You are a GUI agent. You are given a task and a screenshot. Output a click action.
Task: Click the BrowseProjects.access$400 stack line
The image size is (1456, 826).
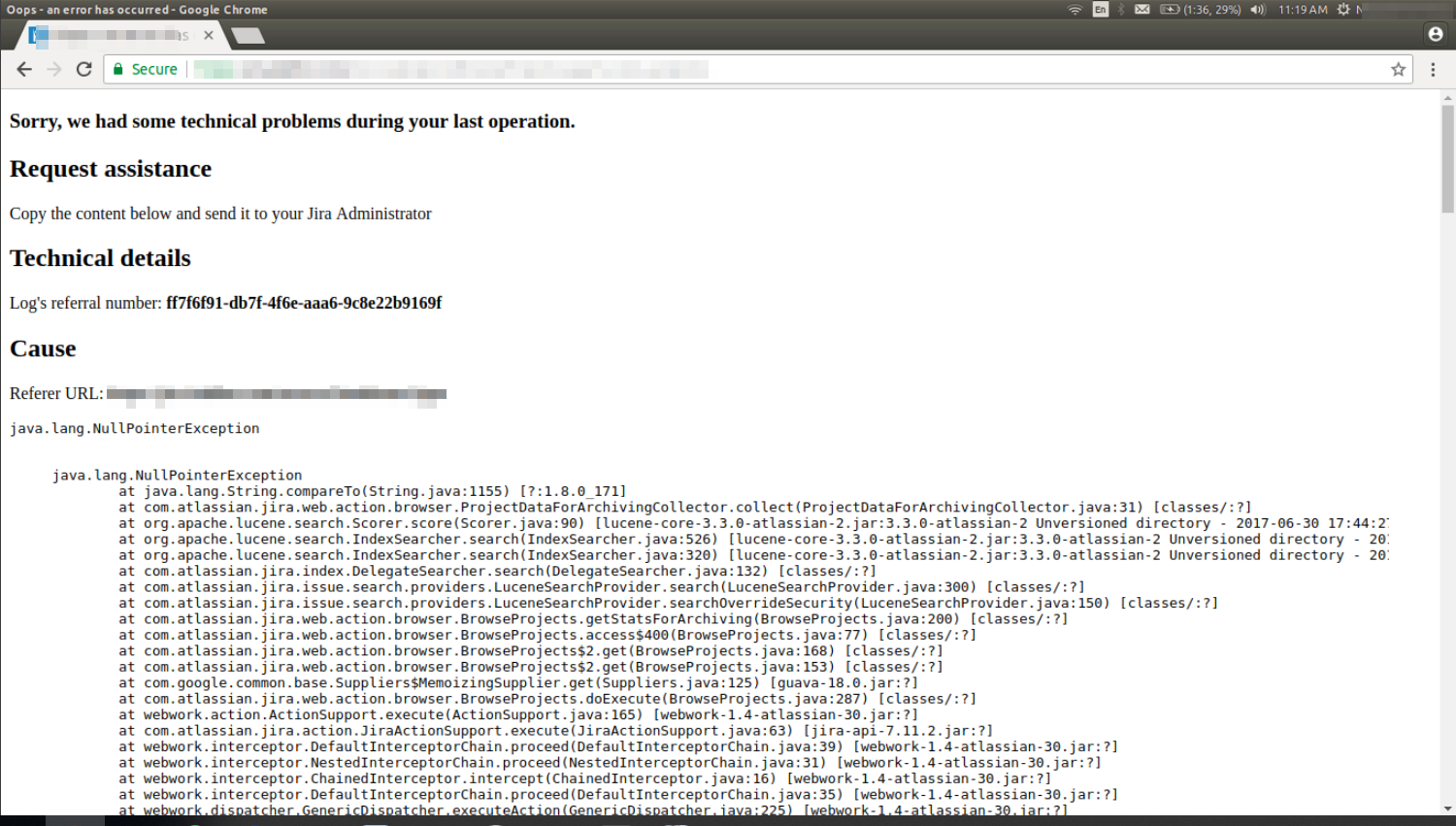click(547, 635)
